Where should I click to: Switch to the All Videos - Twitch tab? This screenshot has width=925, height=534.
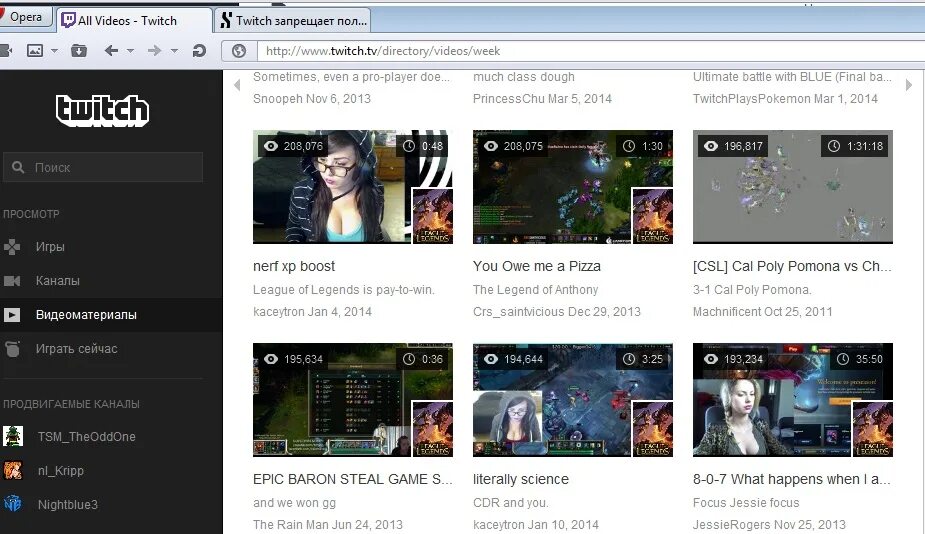click(x=135, y=21)
